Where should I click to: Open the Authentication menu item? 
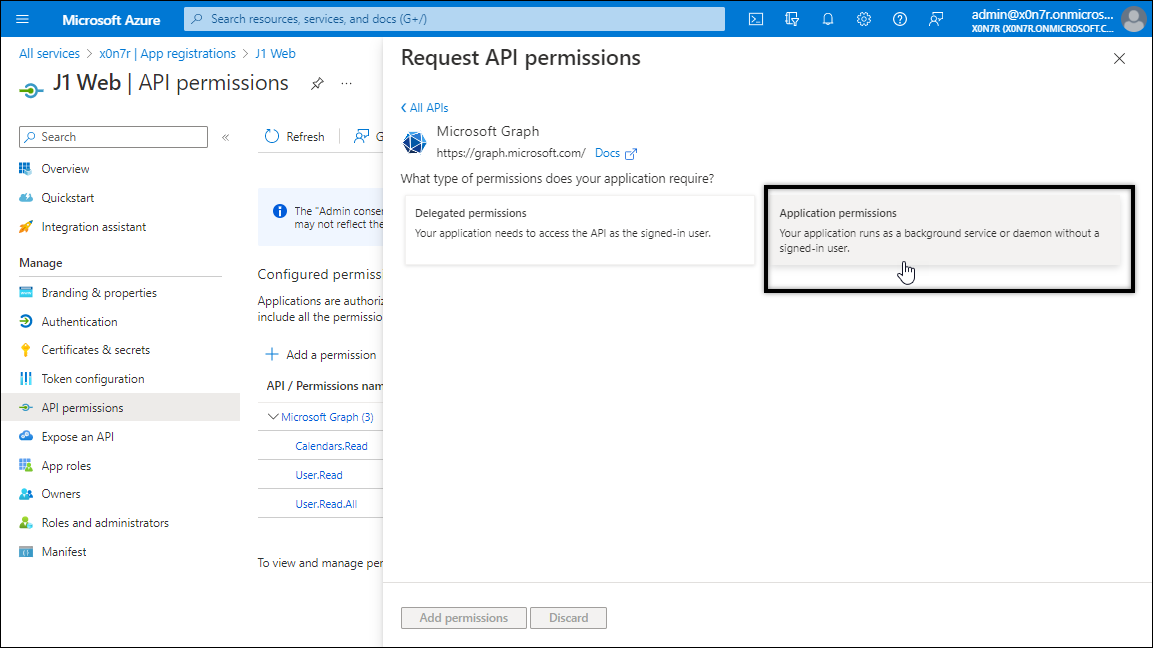tap(79, 322)
